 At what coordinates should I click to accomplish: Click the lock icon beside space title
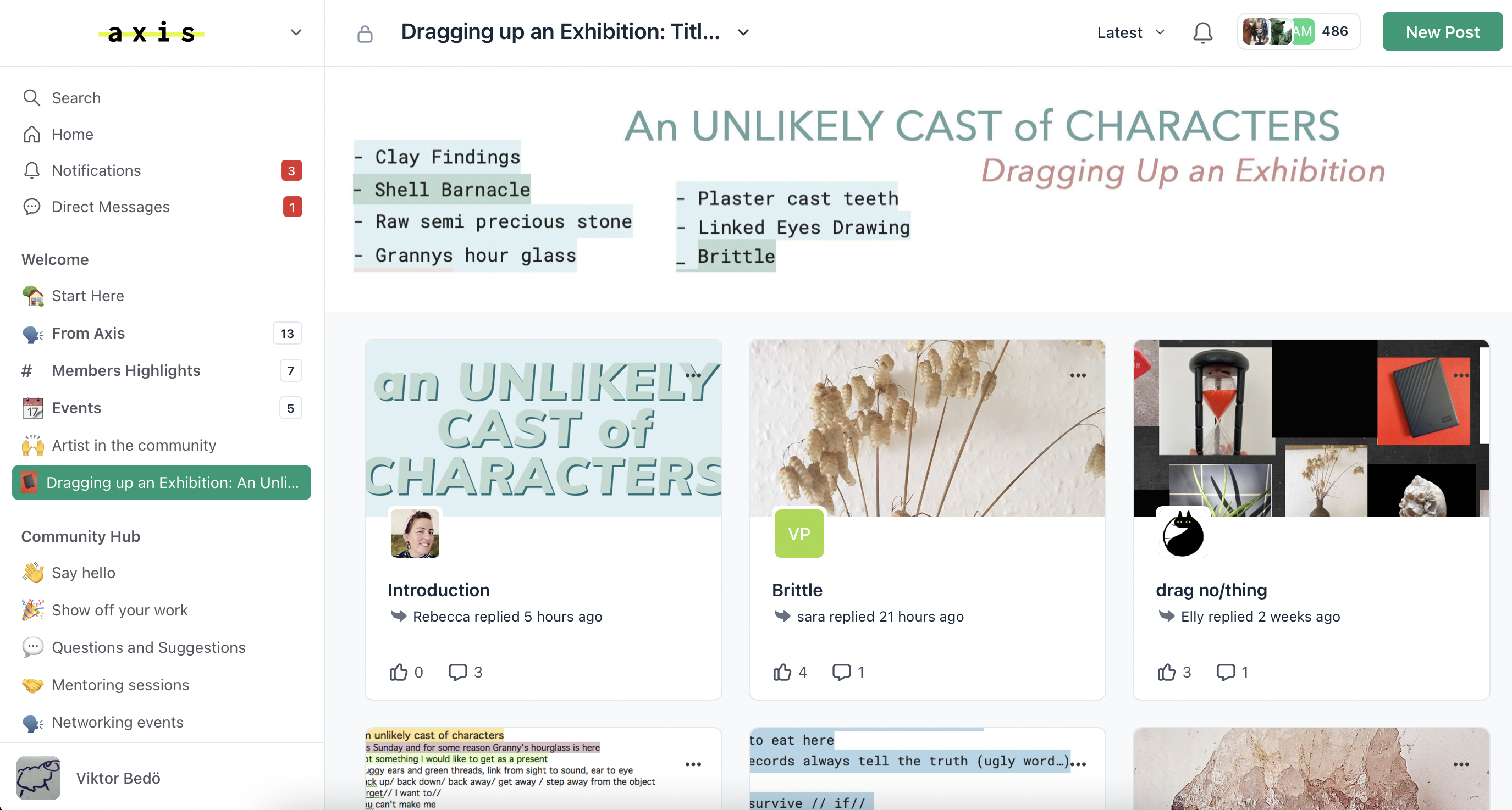(365, 34)
